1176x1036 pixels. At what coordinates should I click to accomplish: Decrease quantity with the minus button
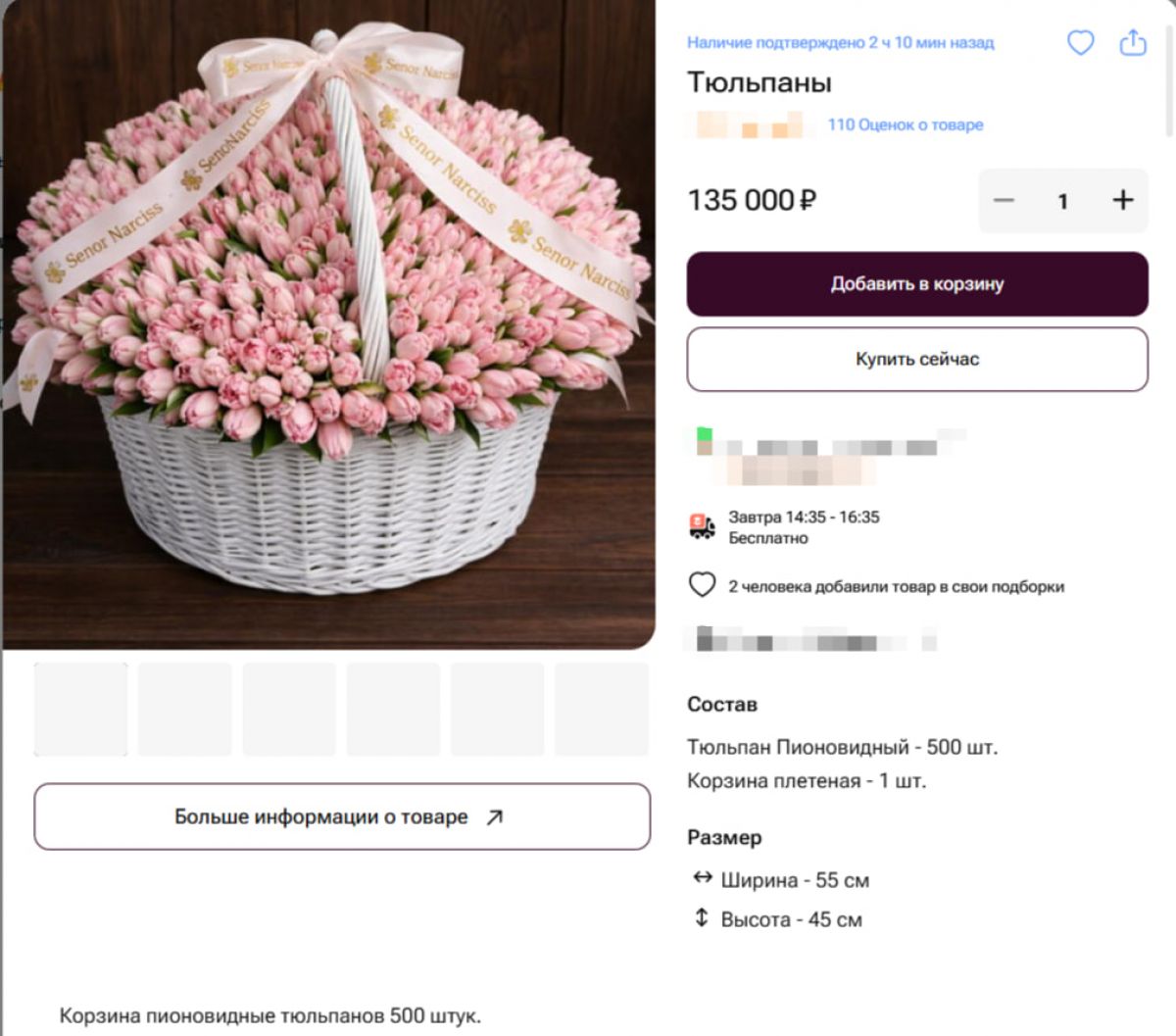point(1004,201)
